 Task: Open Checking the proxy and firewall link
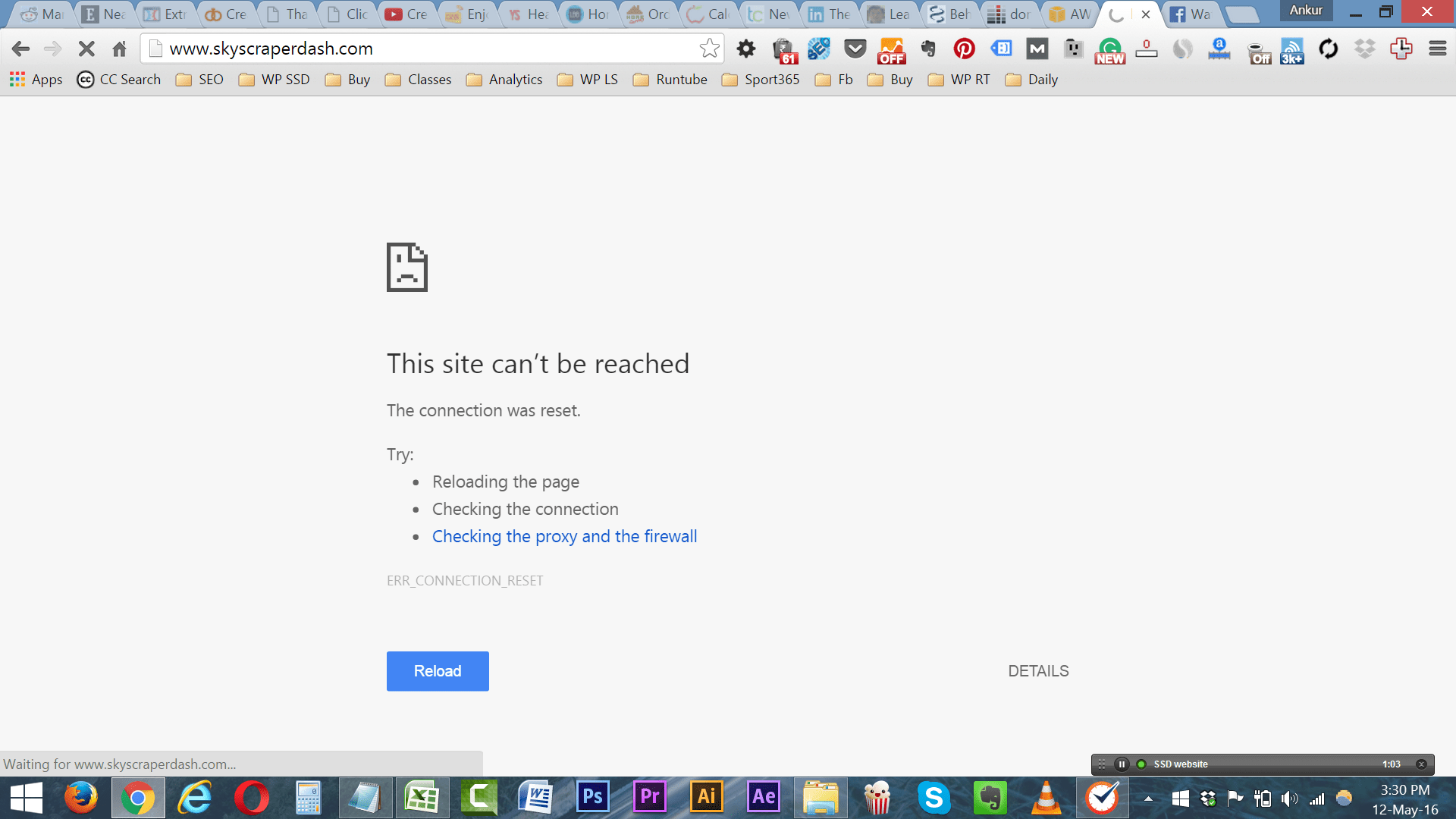coord(564,536)
